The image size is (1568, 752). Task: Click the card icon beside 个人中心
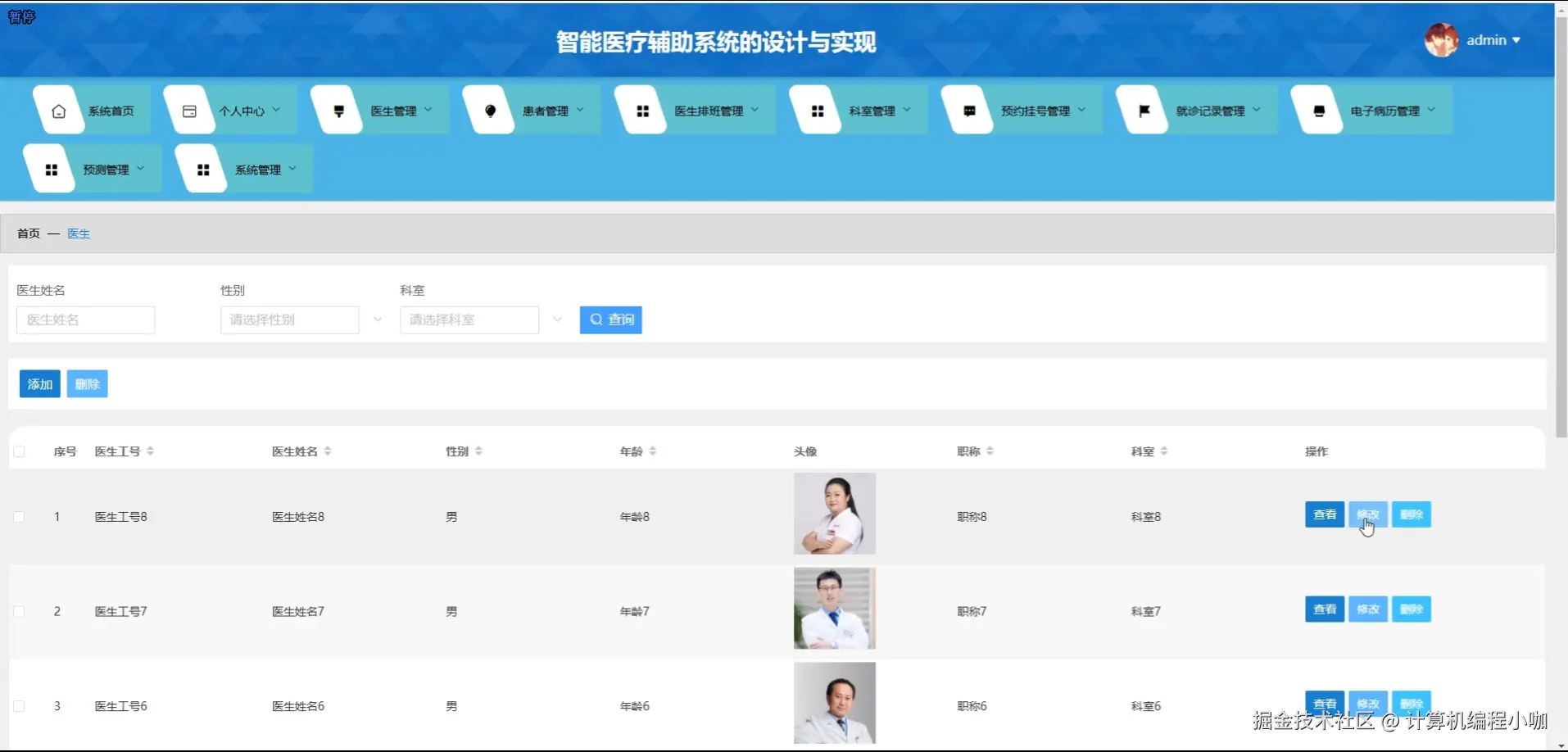pyautogui.click(x=189, y=111)
